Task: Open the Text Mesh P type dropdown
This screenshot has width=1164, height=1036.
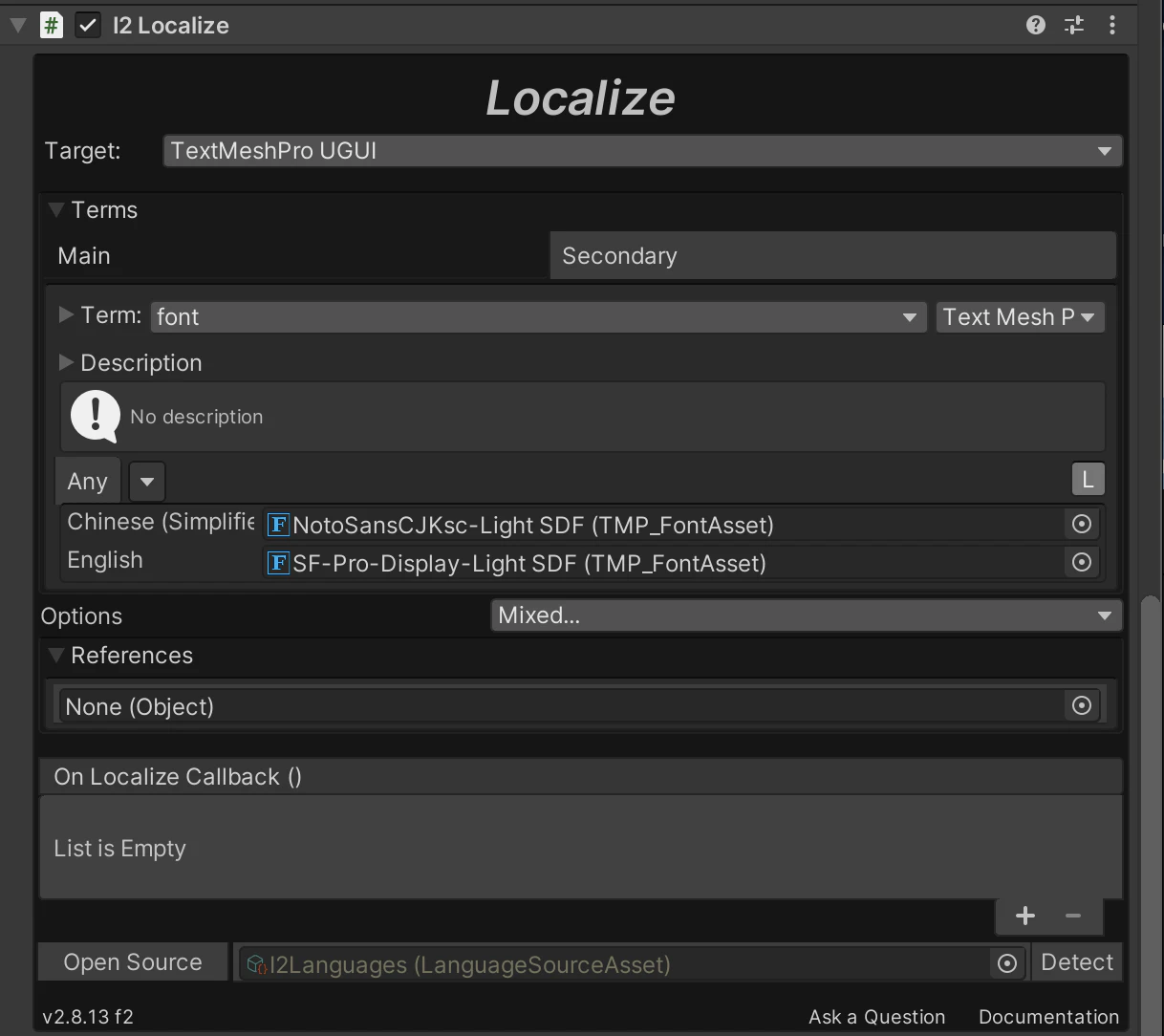Action: [x=1020, y=316]
